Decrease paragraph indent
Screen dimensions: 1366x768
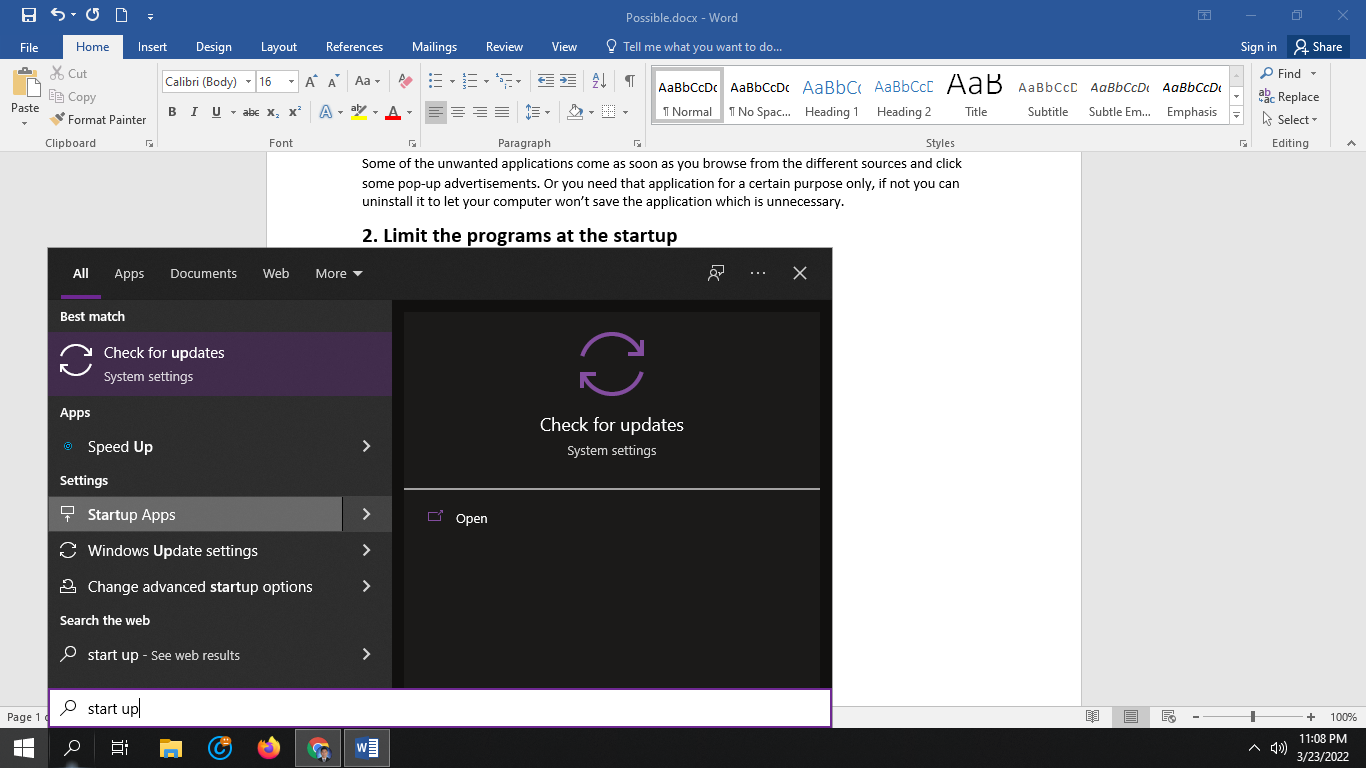(545, 81)
